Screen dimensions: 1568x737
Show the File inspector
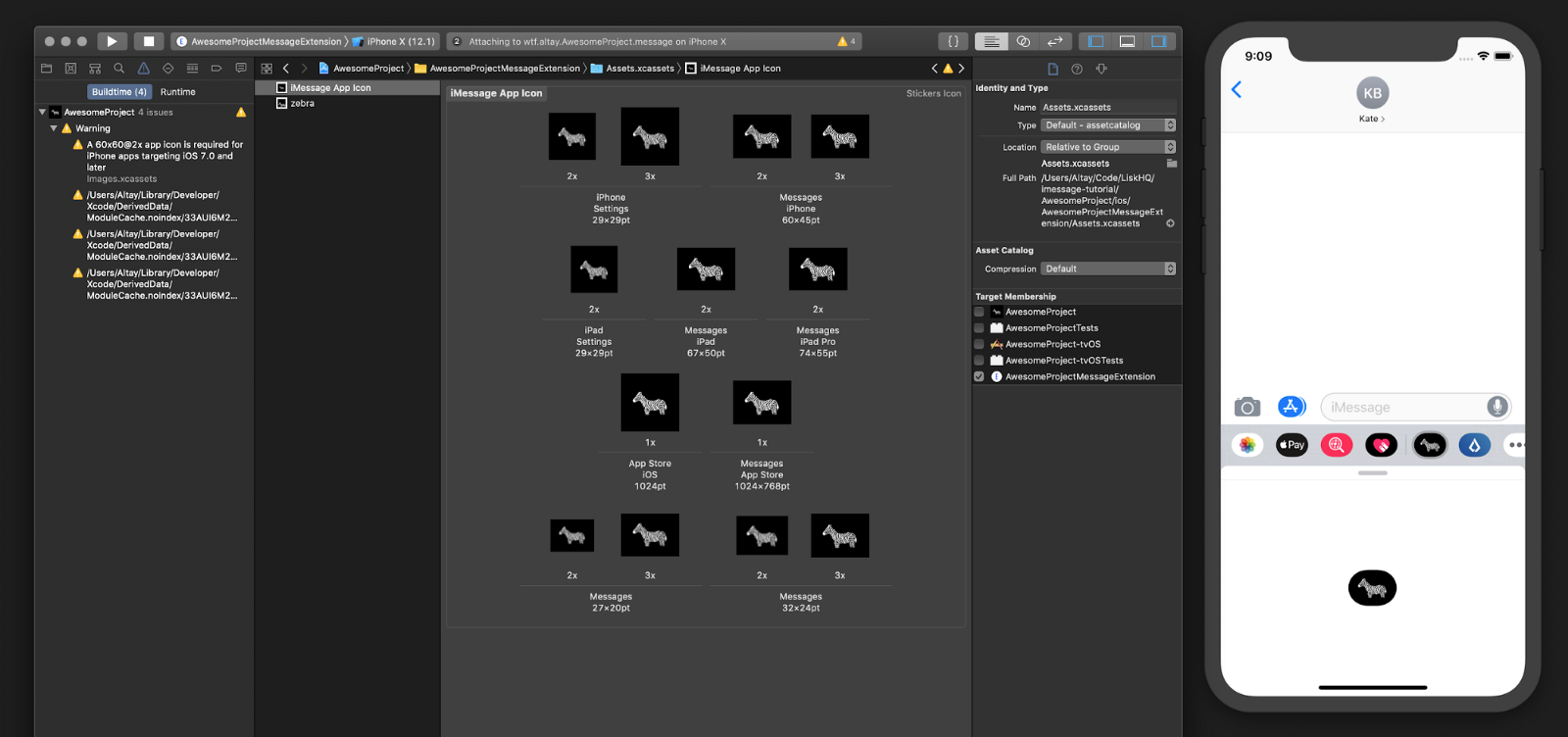tap(1053, 69)
